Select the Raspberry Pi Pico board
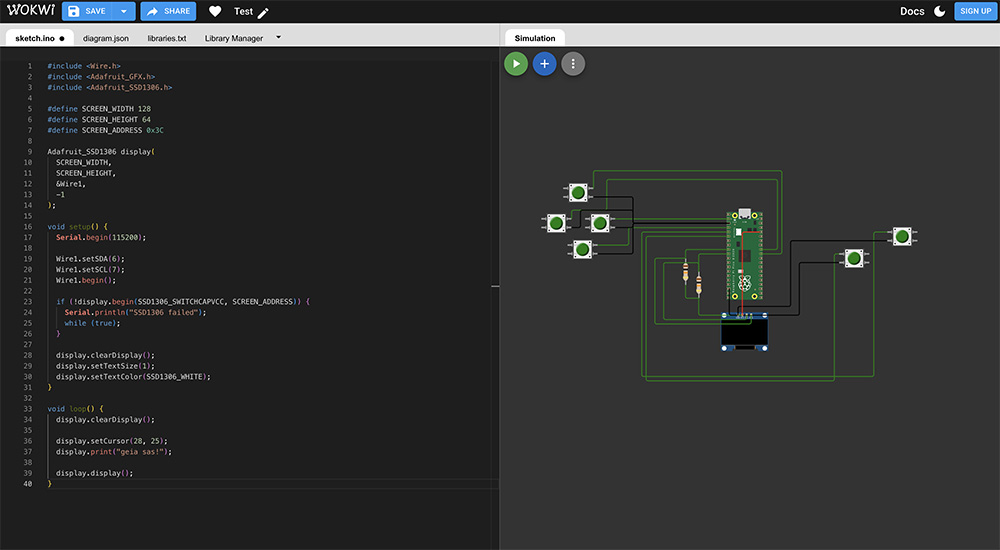The image size is (1000, 550). (x=744, y=255)
